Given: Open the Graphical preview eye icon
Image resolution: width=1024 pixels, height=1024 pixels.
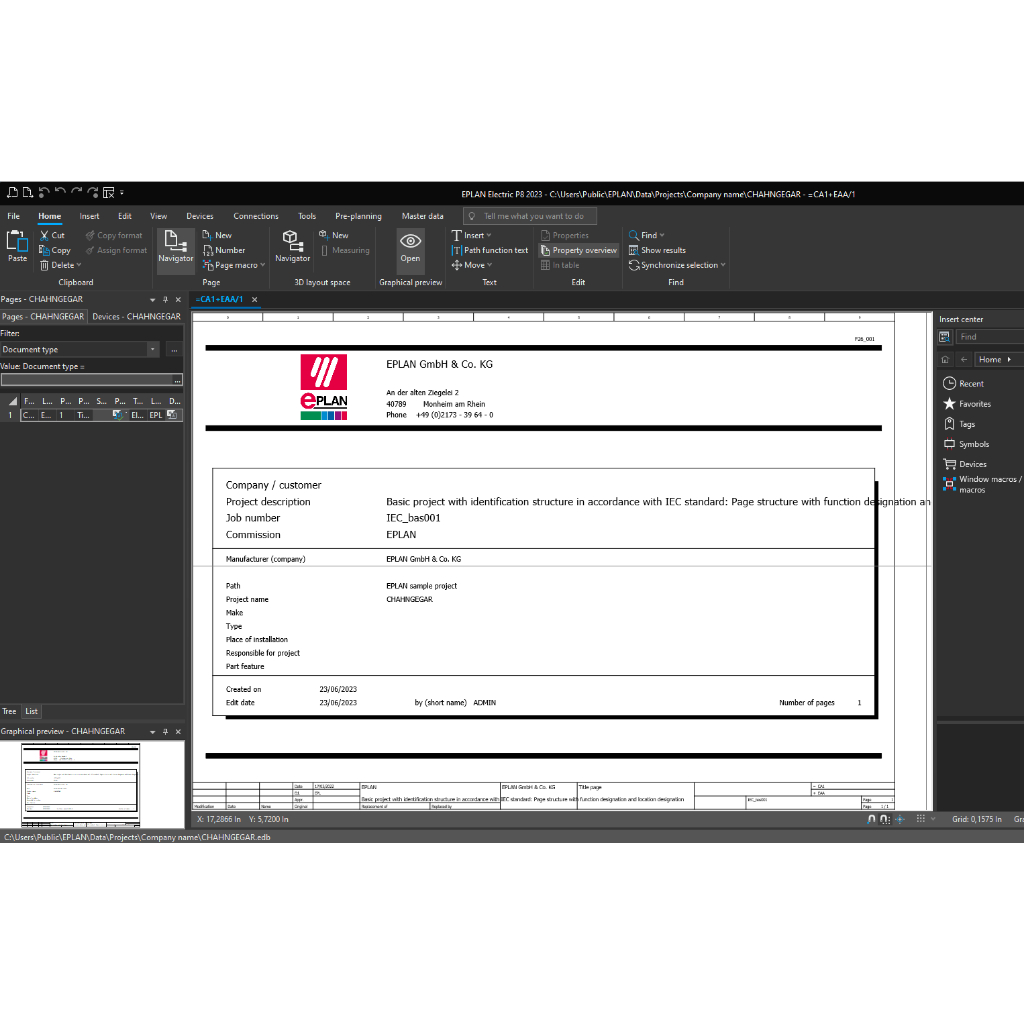Looking at the screenshot, I should [x=410, y=245].
